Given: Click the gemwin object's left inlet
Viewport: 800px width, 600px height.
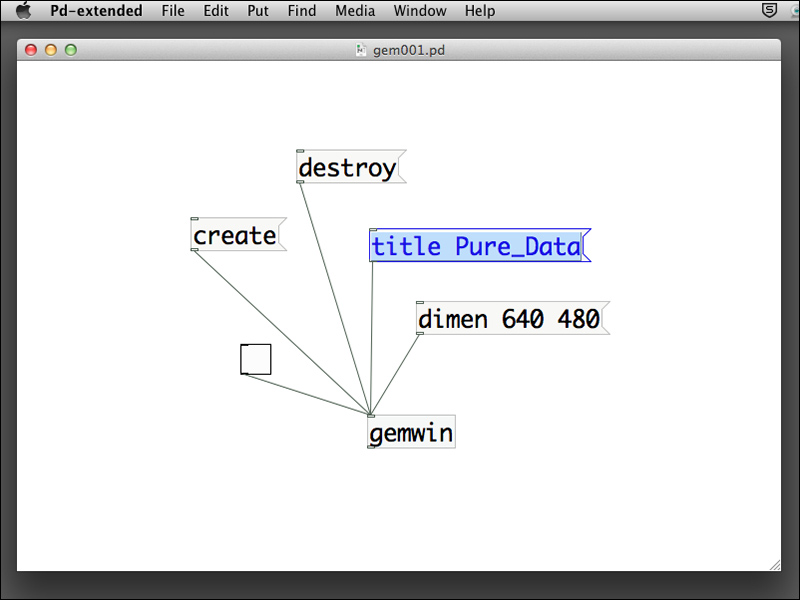Looking at the screenshot, I should tap(371, 416).
